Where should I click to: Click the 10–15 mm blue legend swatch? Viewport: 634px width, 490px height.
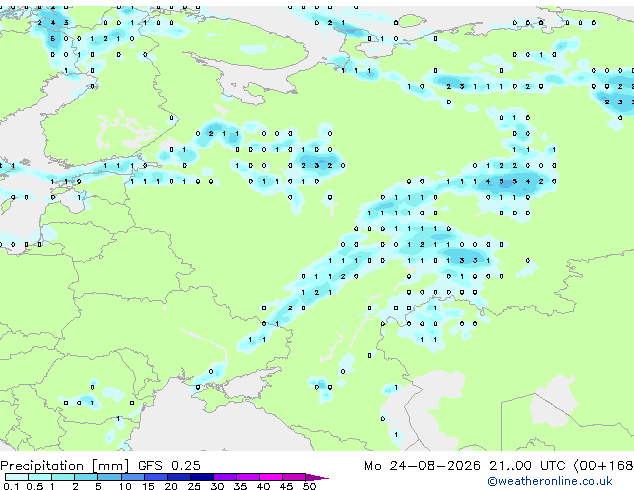coord(133,477)
